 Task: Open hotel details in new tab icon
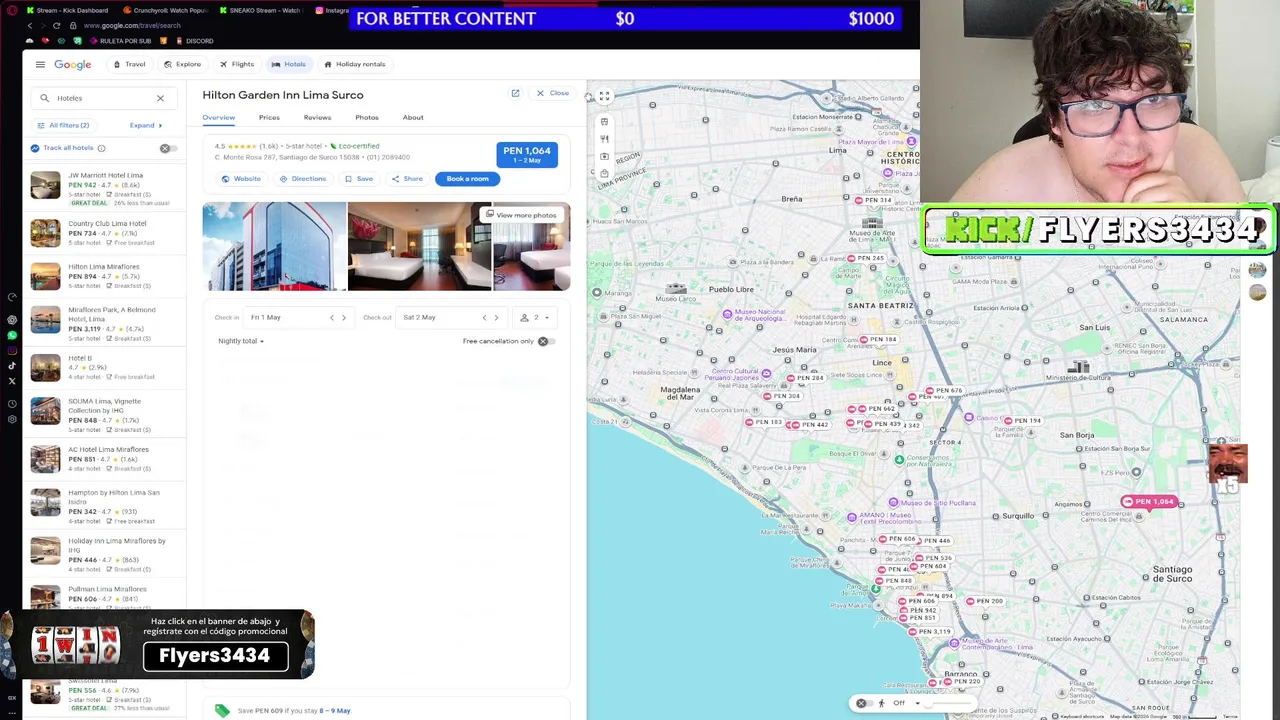click(x=515, y=93)
